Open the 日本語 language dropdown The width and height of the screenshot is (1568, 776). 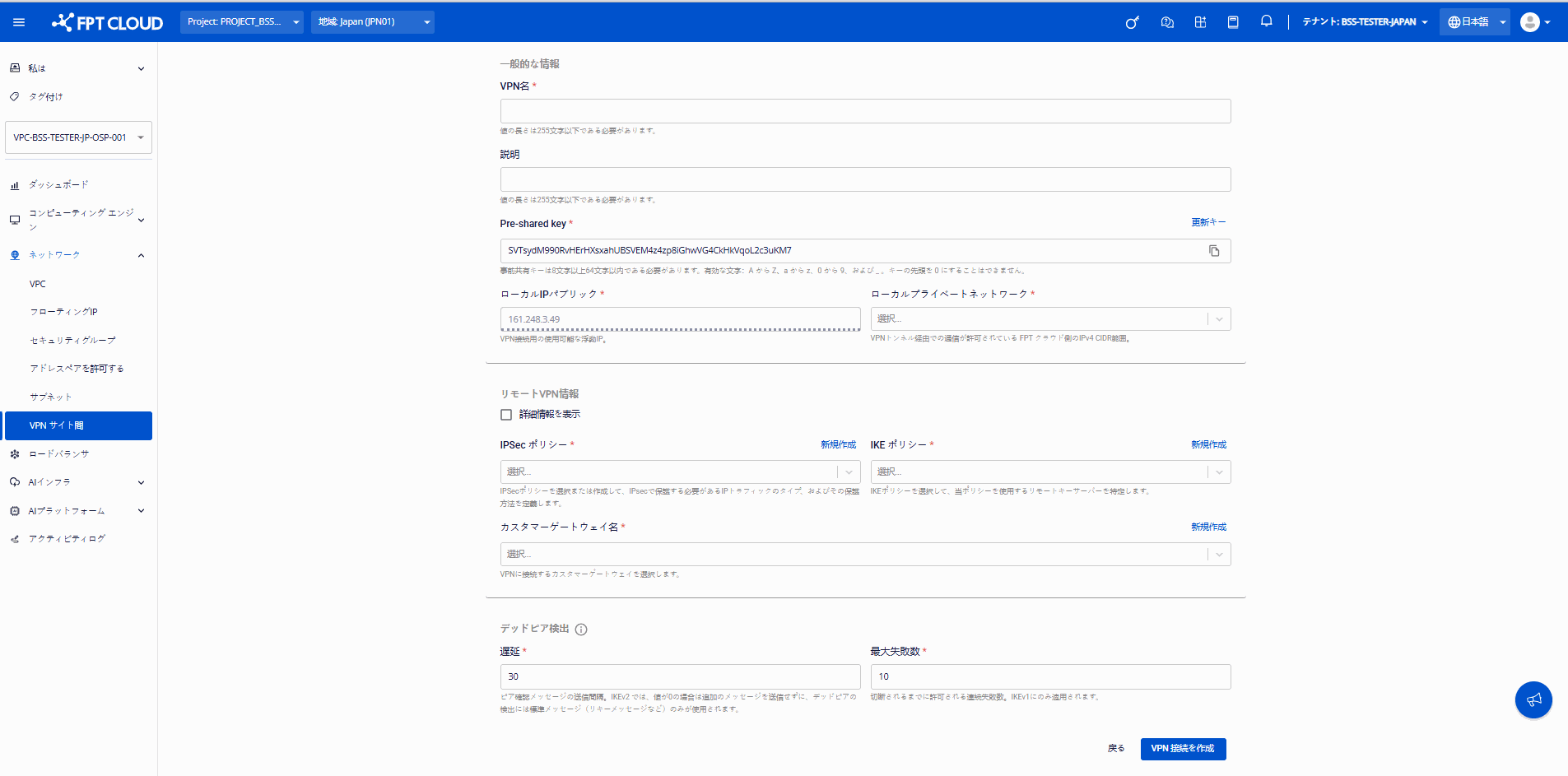coord(1477,22)
